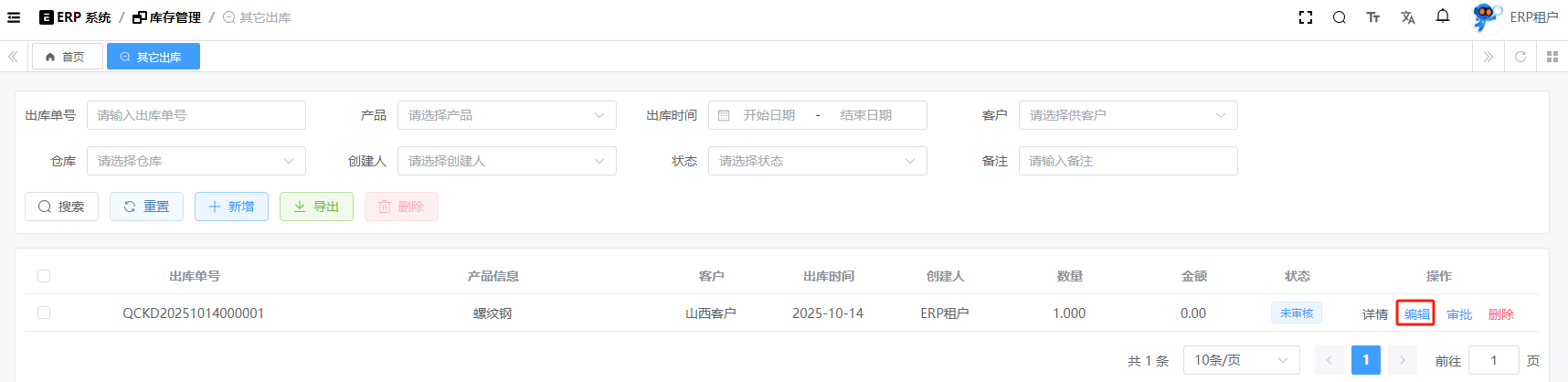This screenshot has width=1568, height=382.
Task: Click the 编辑 link in the row
Action: [1416, 313]
